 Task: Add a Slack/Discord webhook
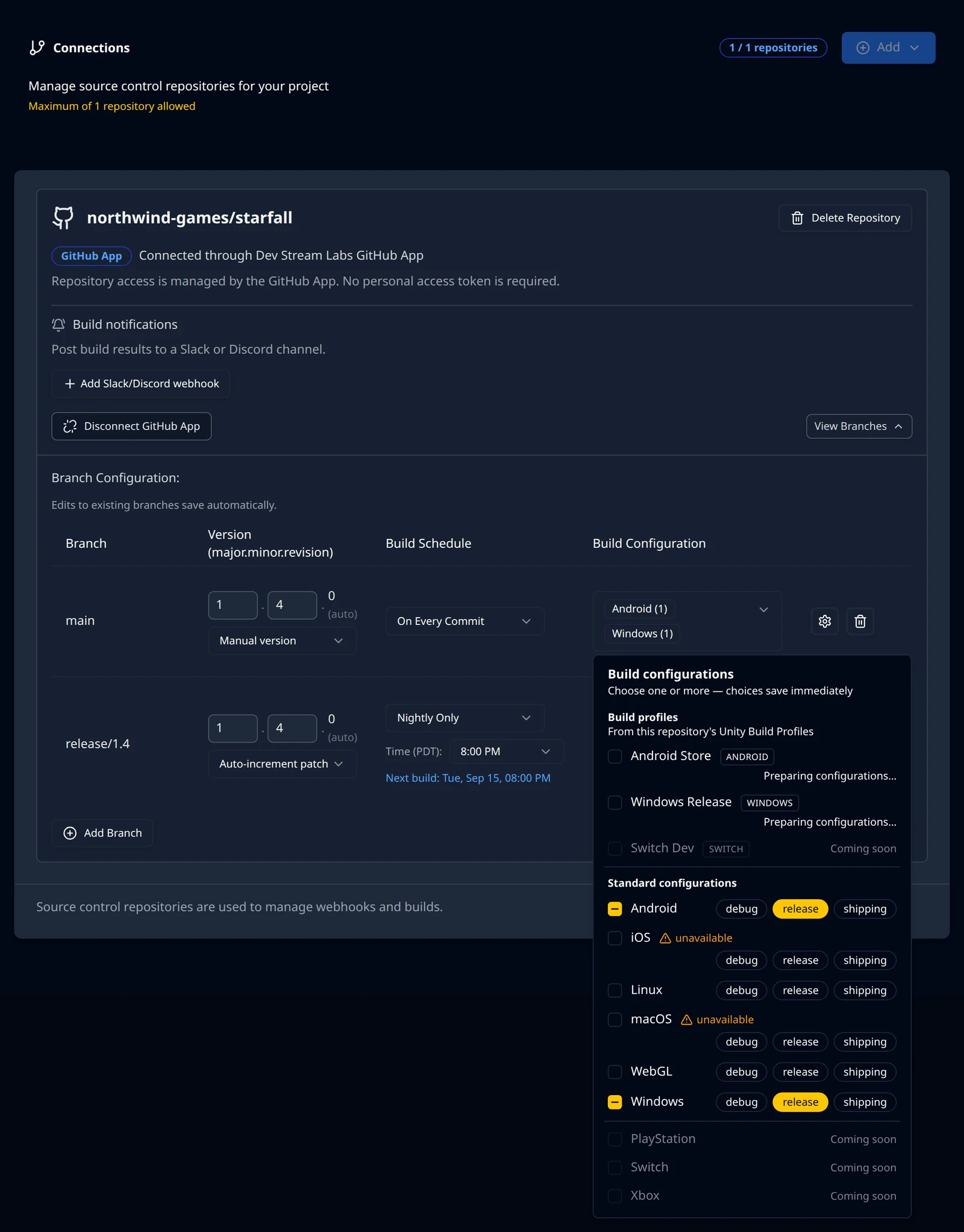[x=141, y=383]
